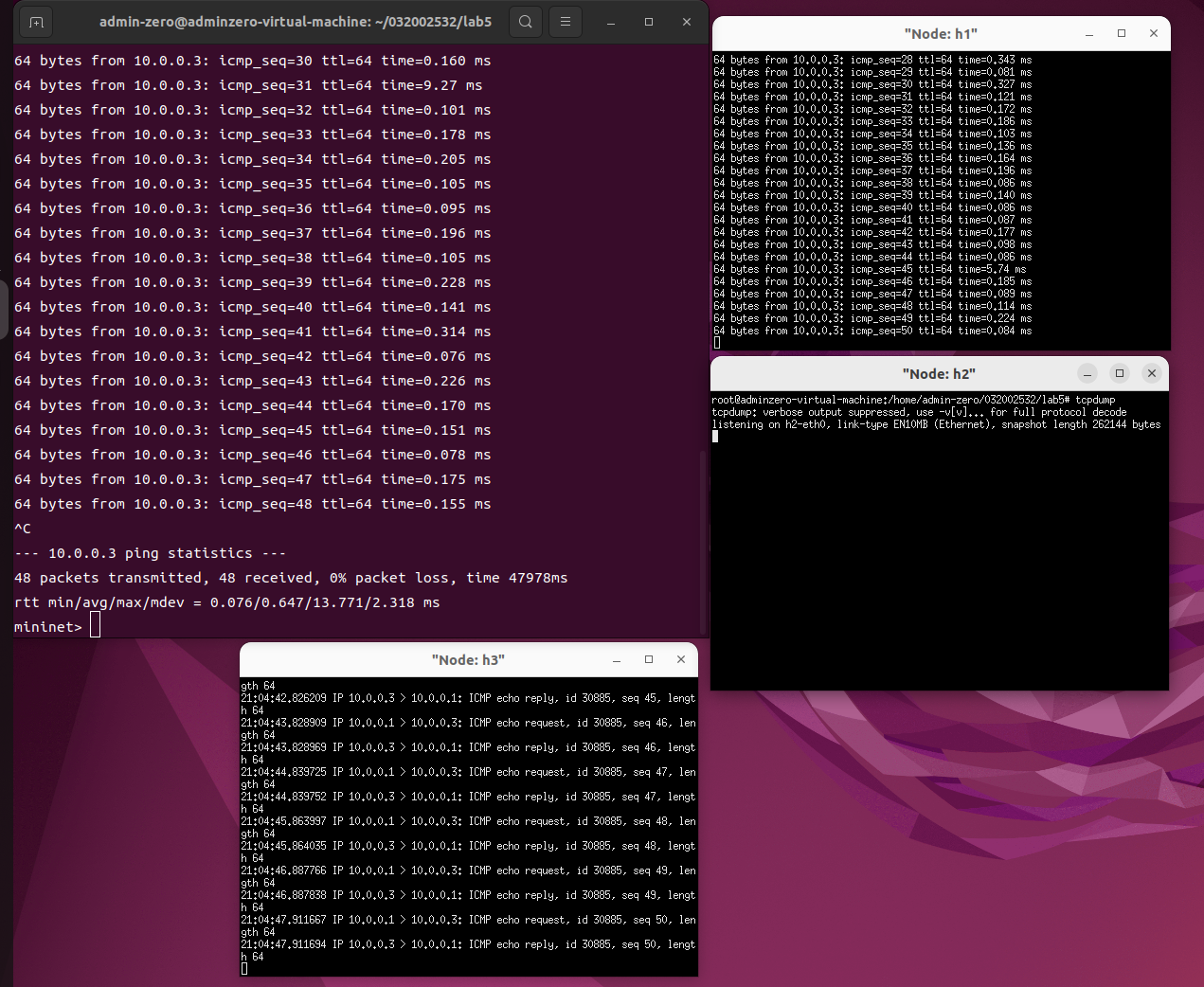The image size is (1204, 987).
Task: Select main terminal line icmp_seq=31 time=9.27 ms
Action: click(248, 85)
